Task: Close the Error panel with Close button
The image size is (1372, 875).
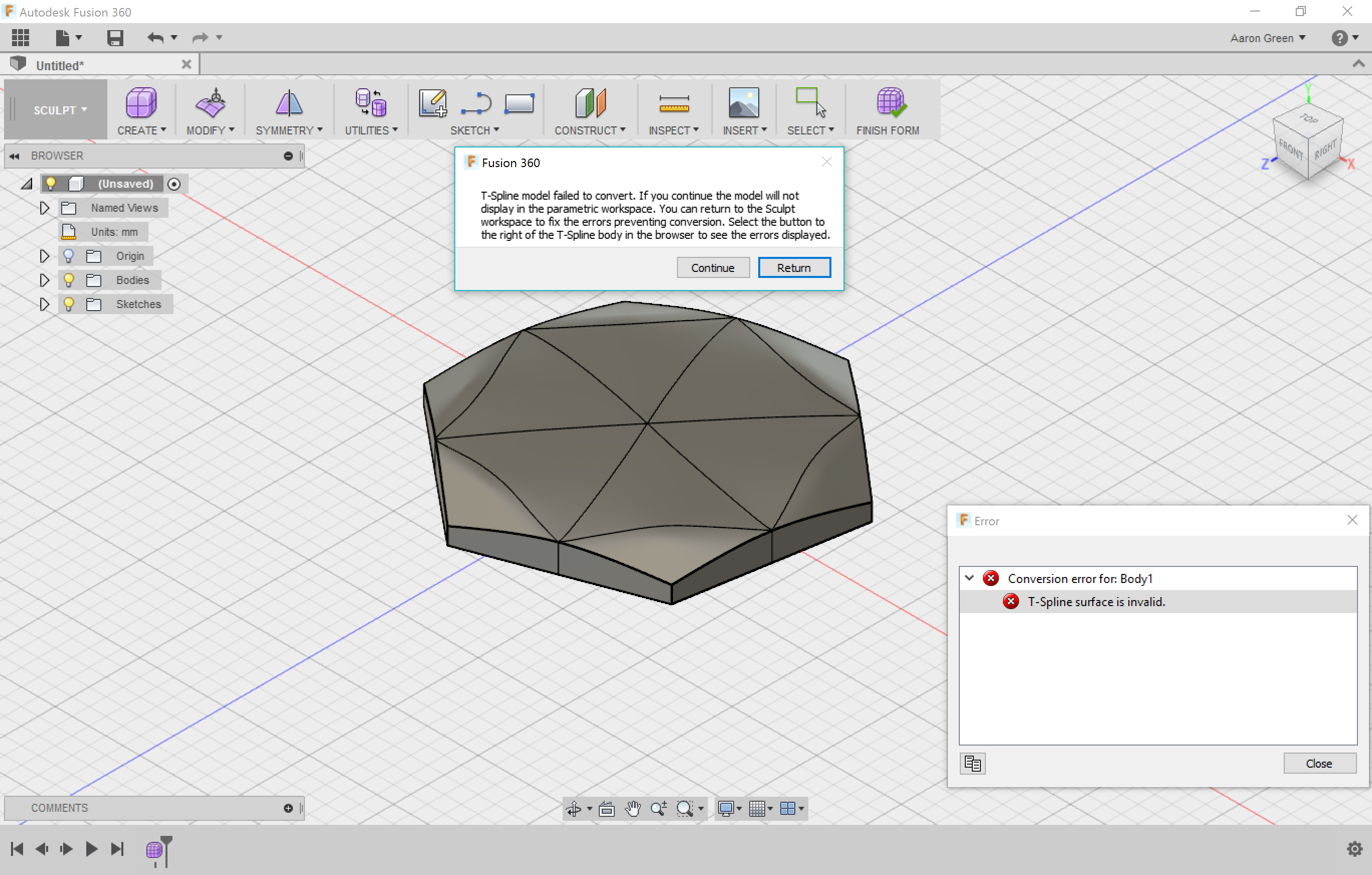Action: [1319, 763]
